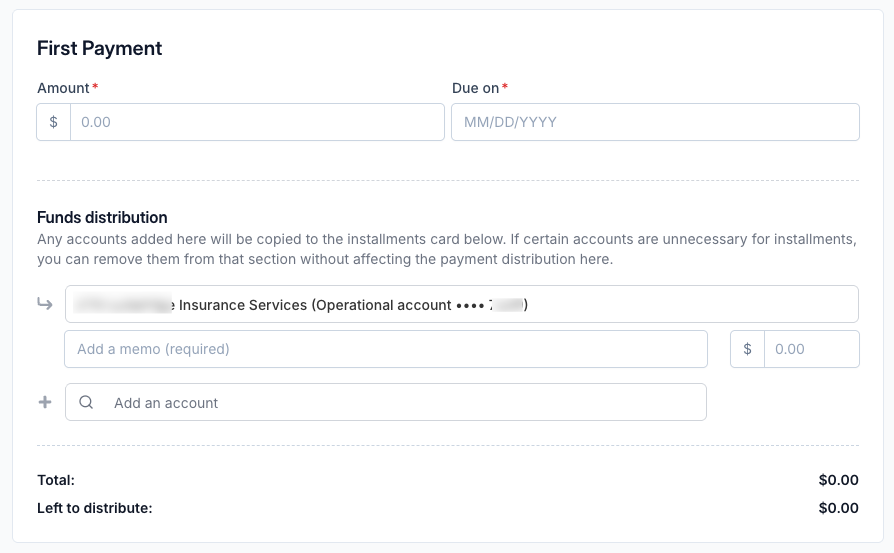Click the Left to distribute: label
The width and height of the screenshot is (894, 553).
[x=95, y=508]
